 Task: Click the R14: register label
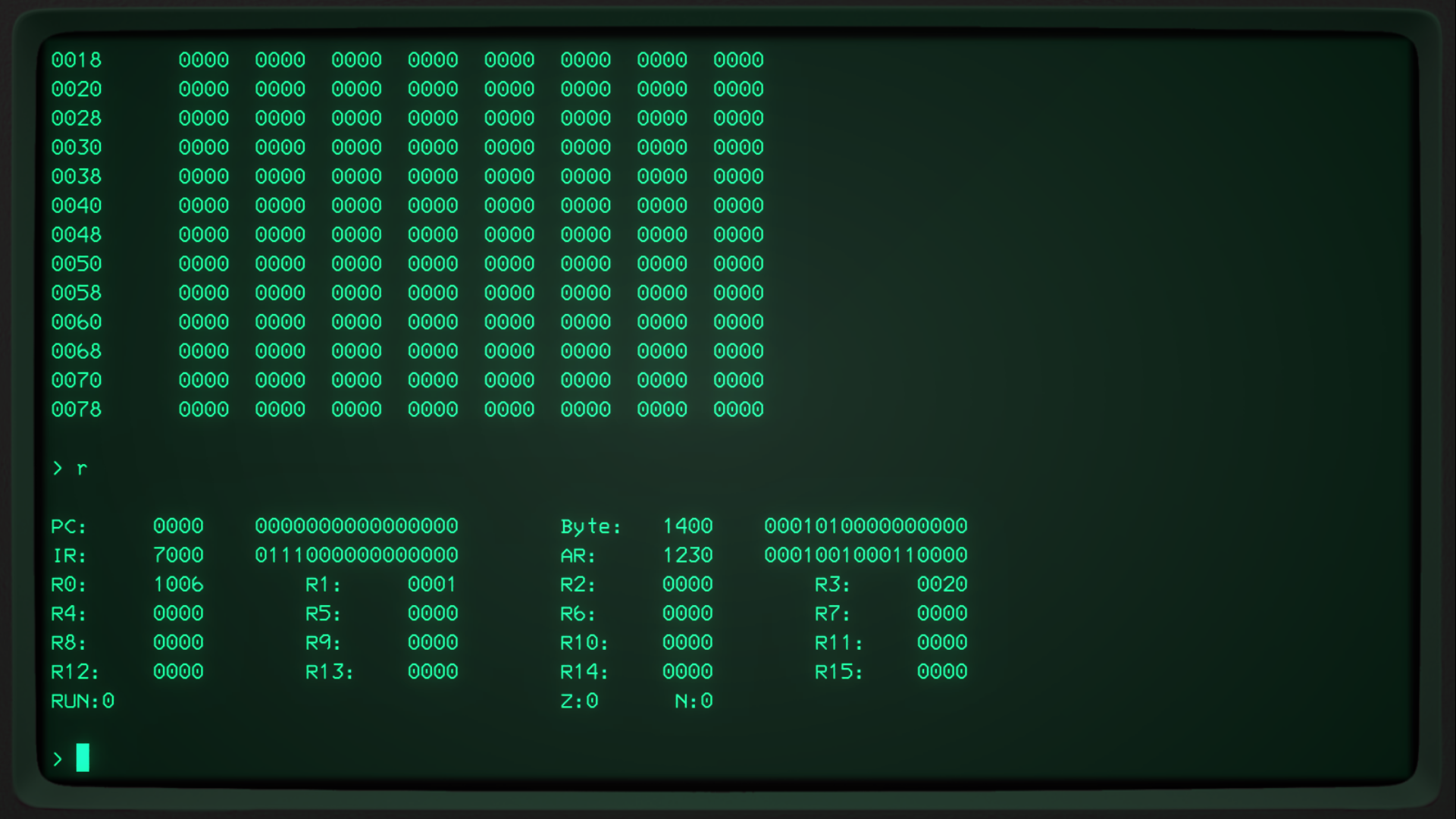584,672
